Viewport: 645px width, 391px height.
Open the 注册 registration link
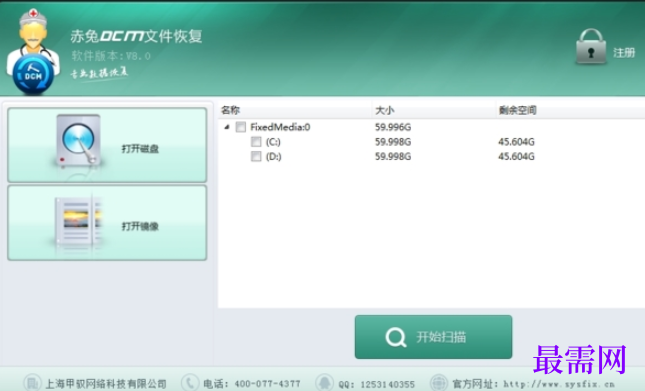click(624, 53)
